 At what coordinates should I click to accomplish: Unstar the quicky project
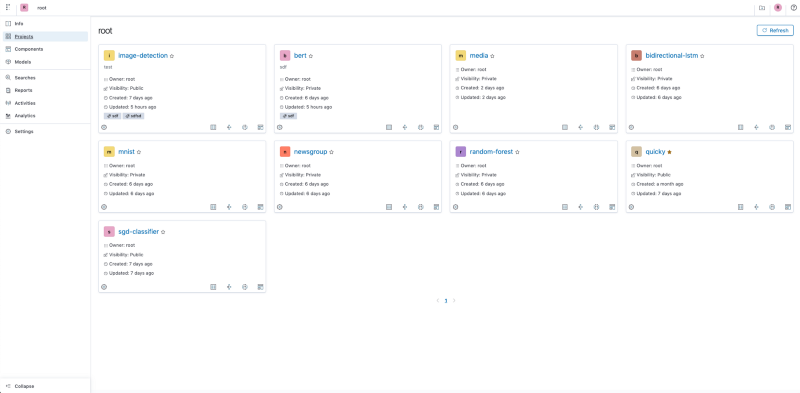[669, 152]
